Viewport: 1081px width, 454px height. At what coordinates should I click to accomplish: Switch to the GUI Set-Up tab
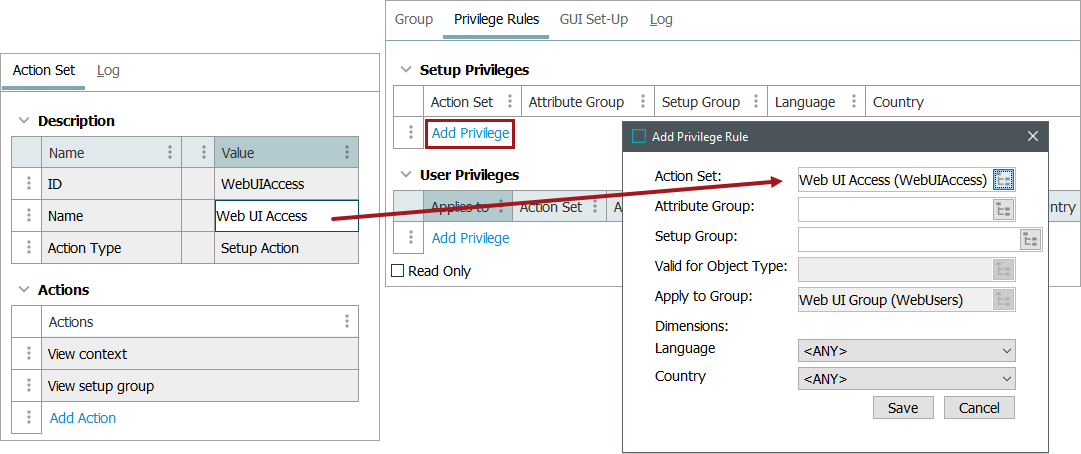(594, 19)
